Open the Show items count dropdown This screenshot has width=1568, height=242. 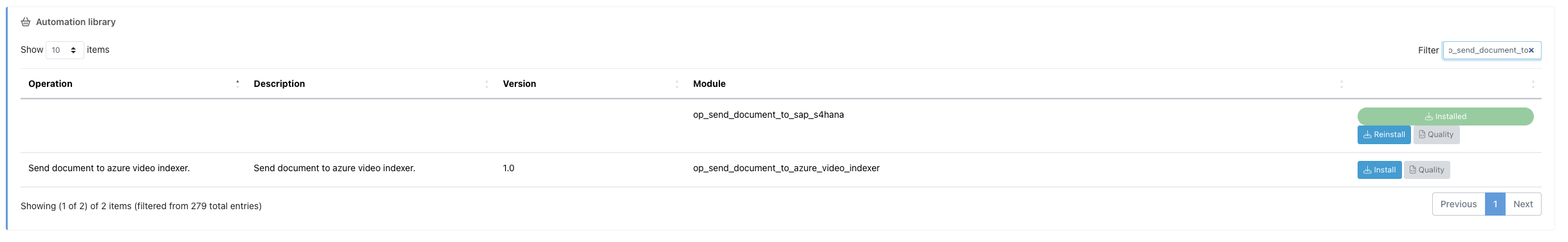pos(64,50)
